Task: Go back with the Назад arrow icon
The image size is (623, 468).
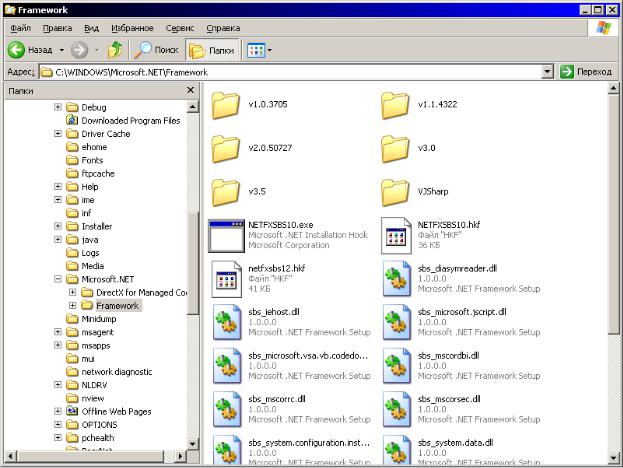Action: click(17, 50)
